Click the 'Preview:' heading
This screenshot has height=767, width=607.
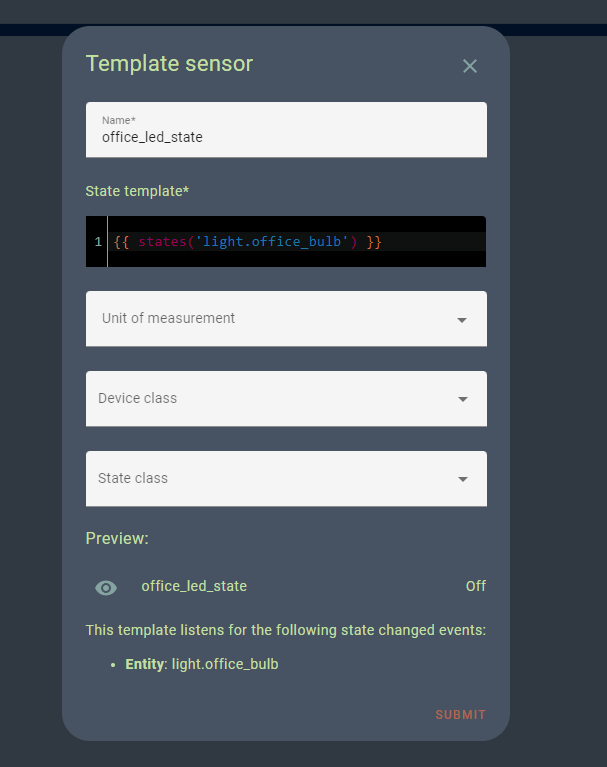117,538
